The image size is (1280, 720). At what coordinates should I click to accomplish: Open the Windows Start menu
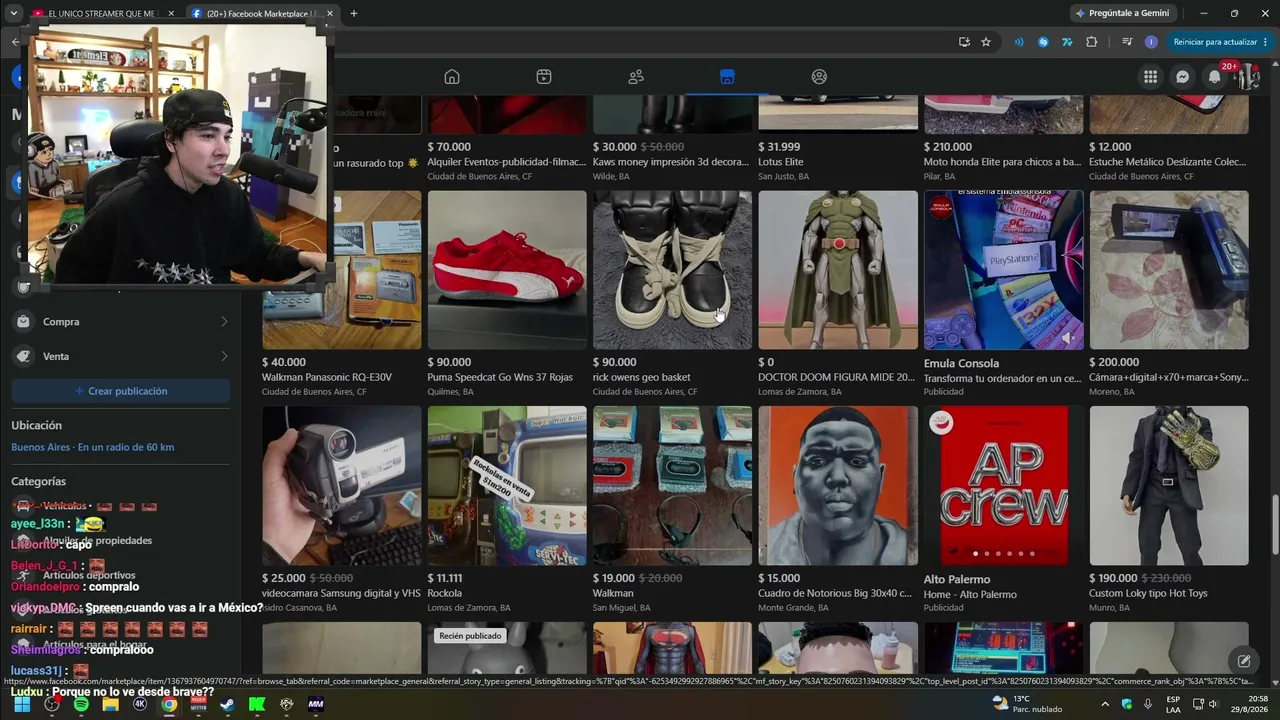pyautogui.click(x=22, y=704)
